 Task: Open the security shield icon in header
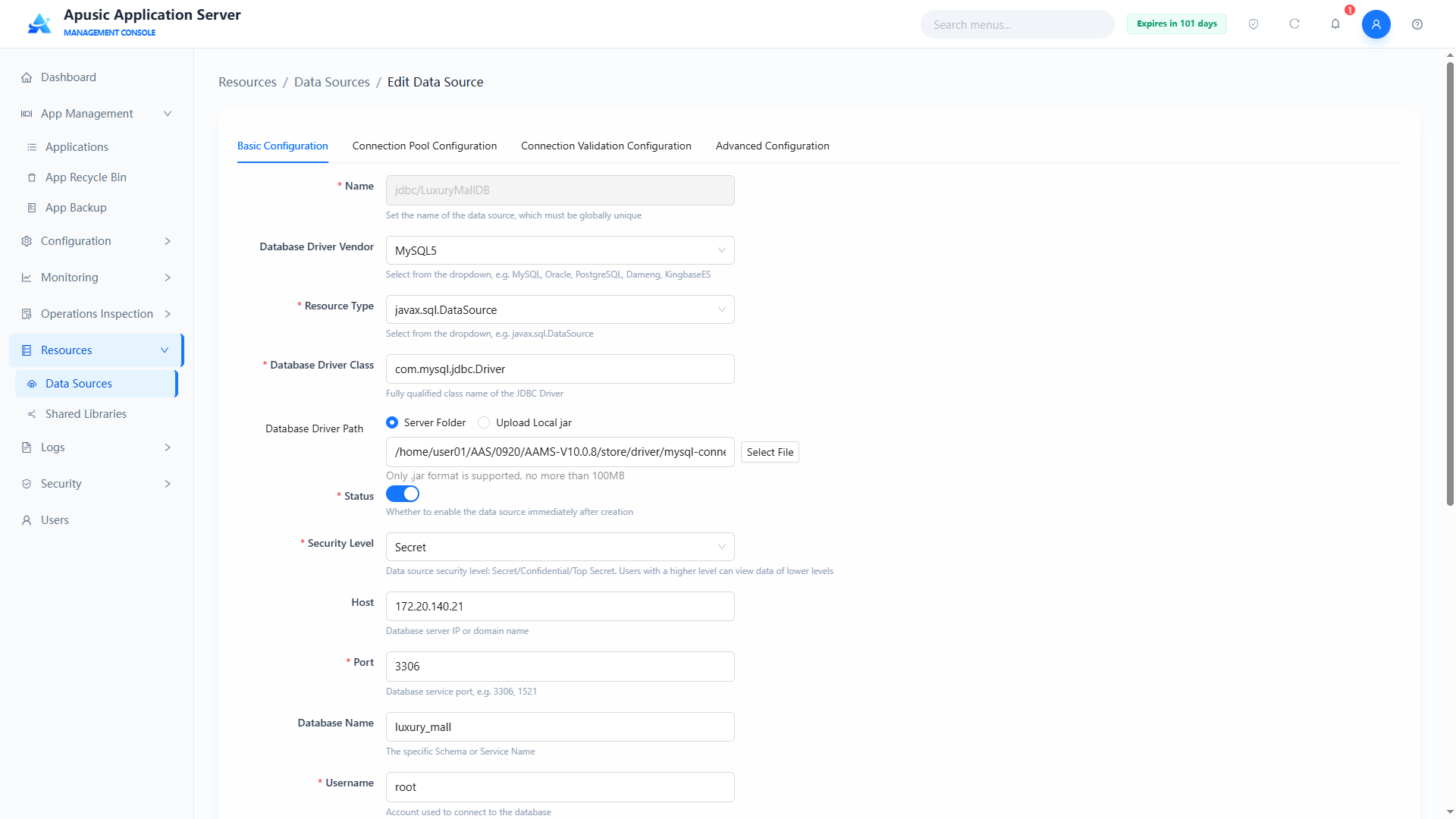pos(1254,24)
